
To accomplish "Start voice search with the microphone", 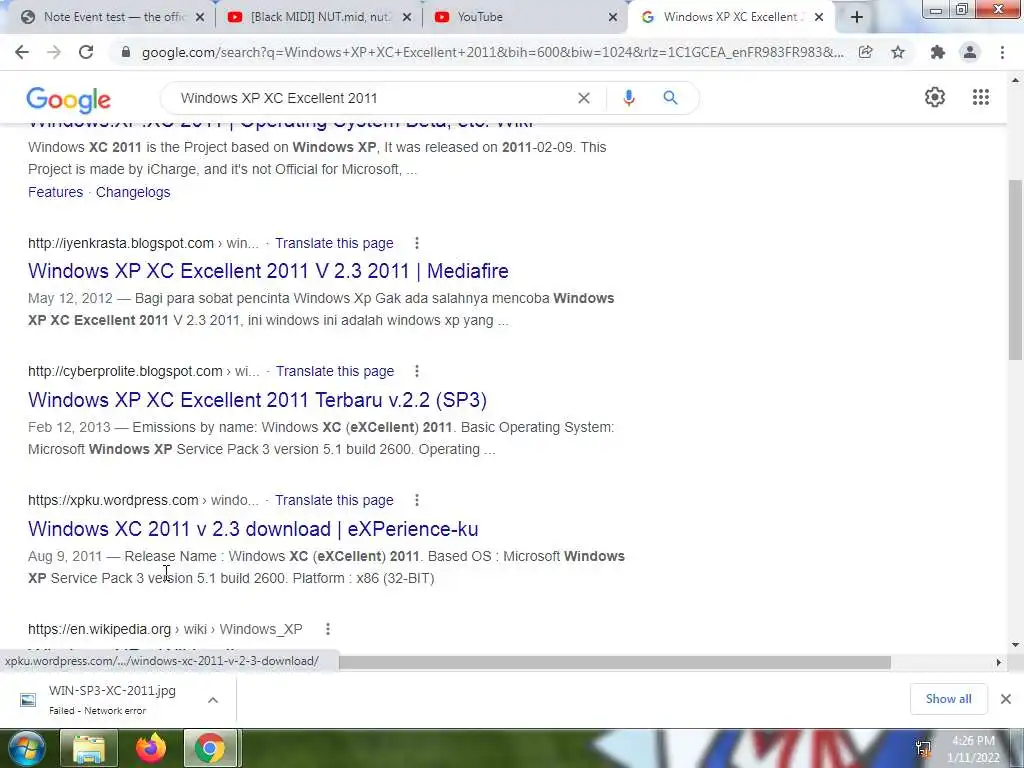I will (629, 98).
